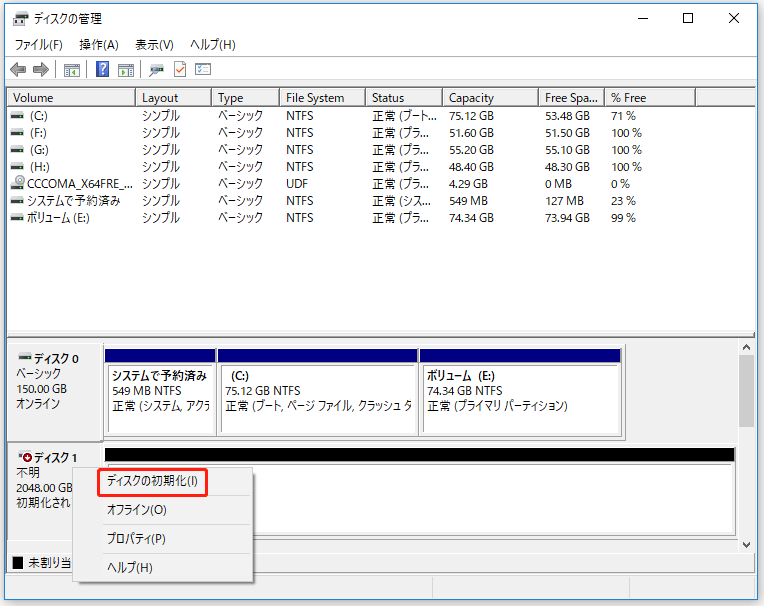Click the drive icon of the (C:) row

(17, 116)
